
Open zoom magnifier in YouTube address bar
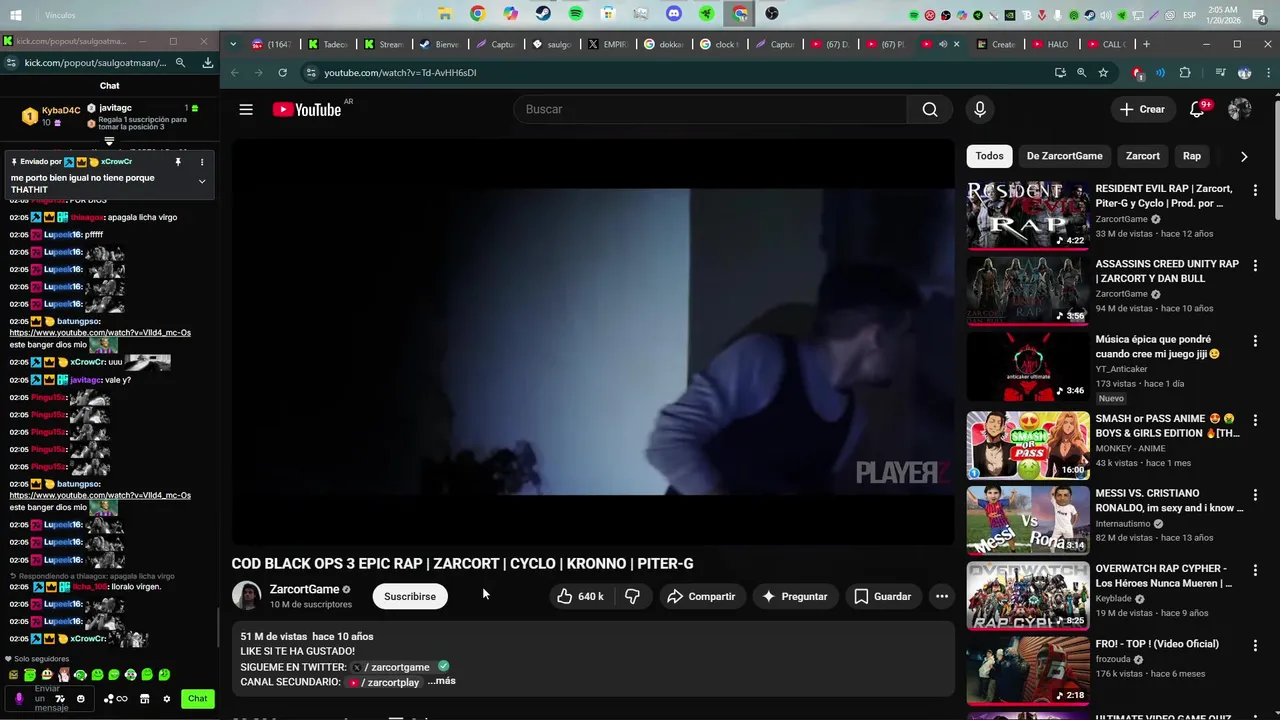1081,73
